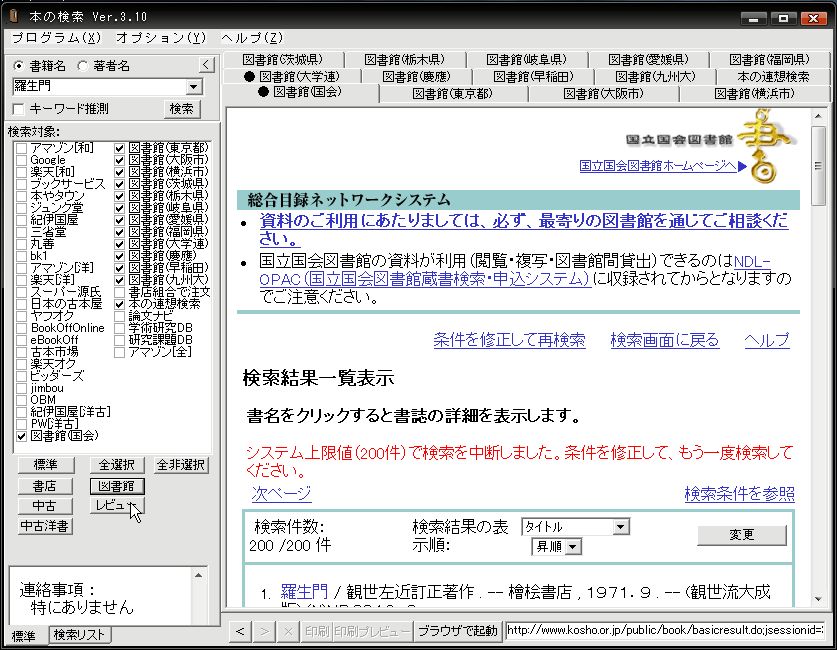Click the 検索 search button

[181, 109]
